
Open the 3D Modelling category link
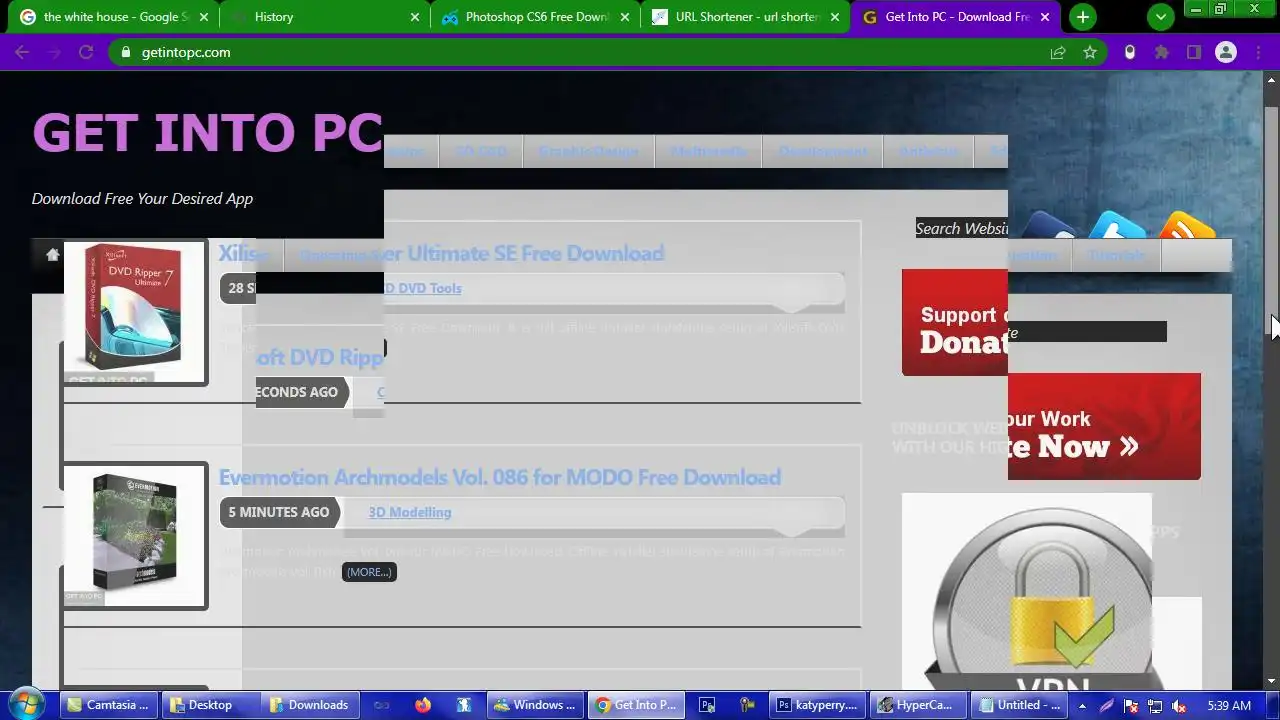[x=410, y=512]
